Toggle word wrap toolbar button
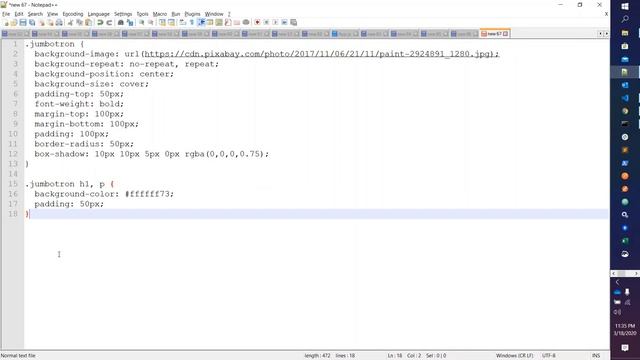640x360 pixels. click(182, 22)
